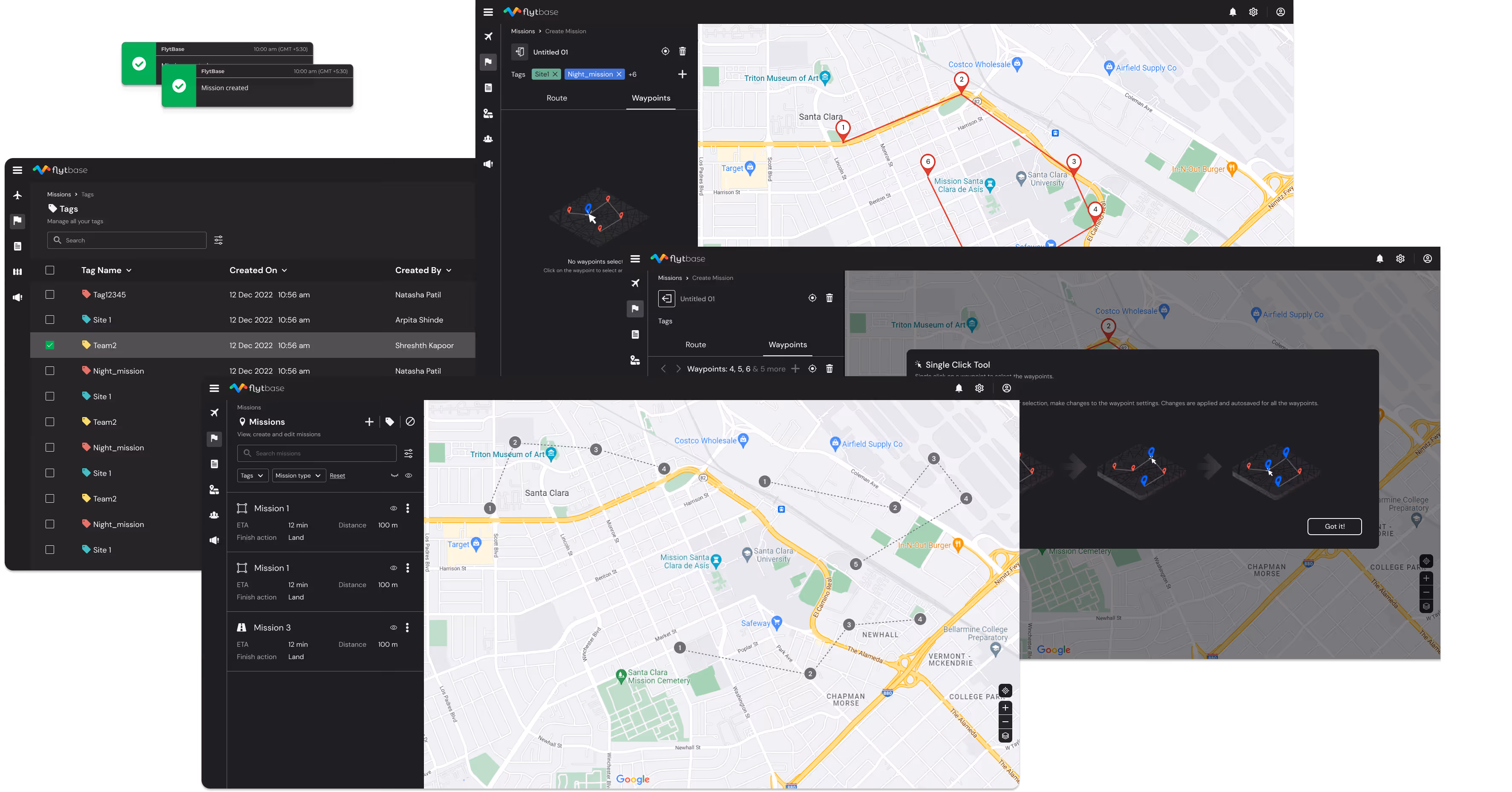Add a tag with plus next to +6
The image size is (1512, 792).
point(682,74)
